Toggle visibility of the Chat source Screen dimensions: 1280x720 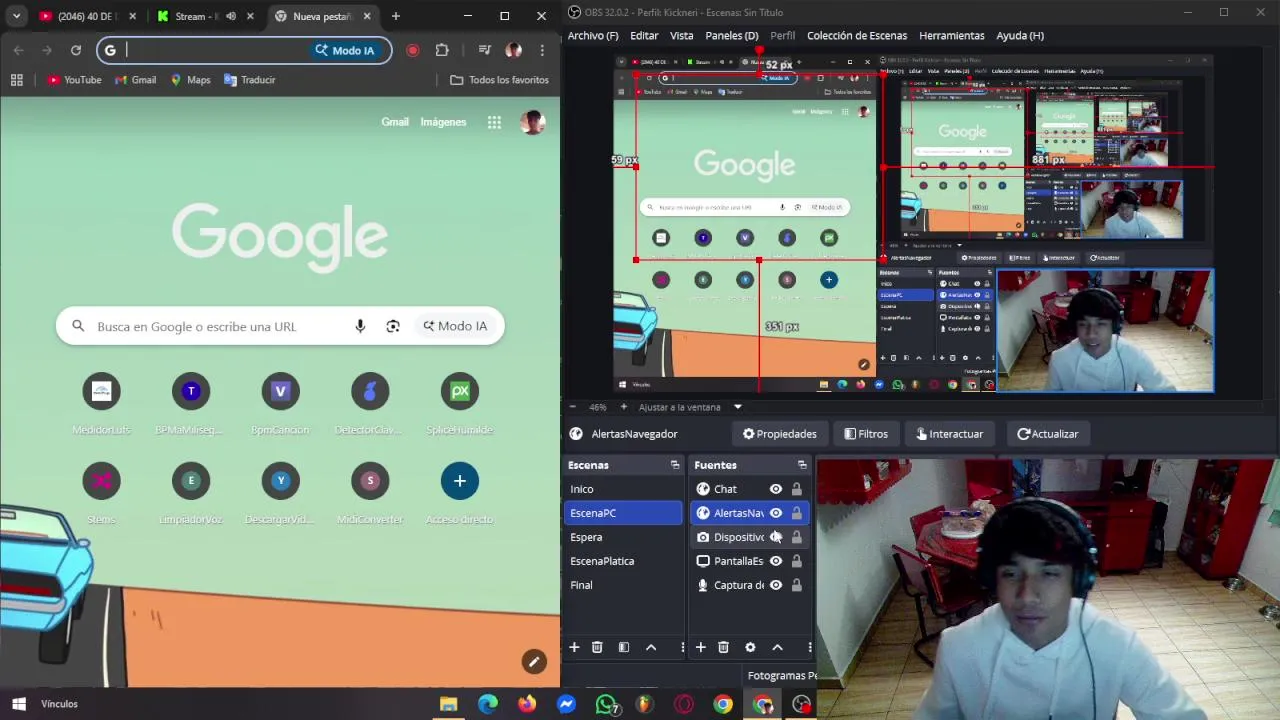coord(775,489)
